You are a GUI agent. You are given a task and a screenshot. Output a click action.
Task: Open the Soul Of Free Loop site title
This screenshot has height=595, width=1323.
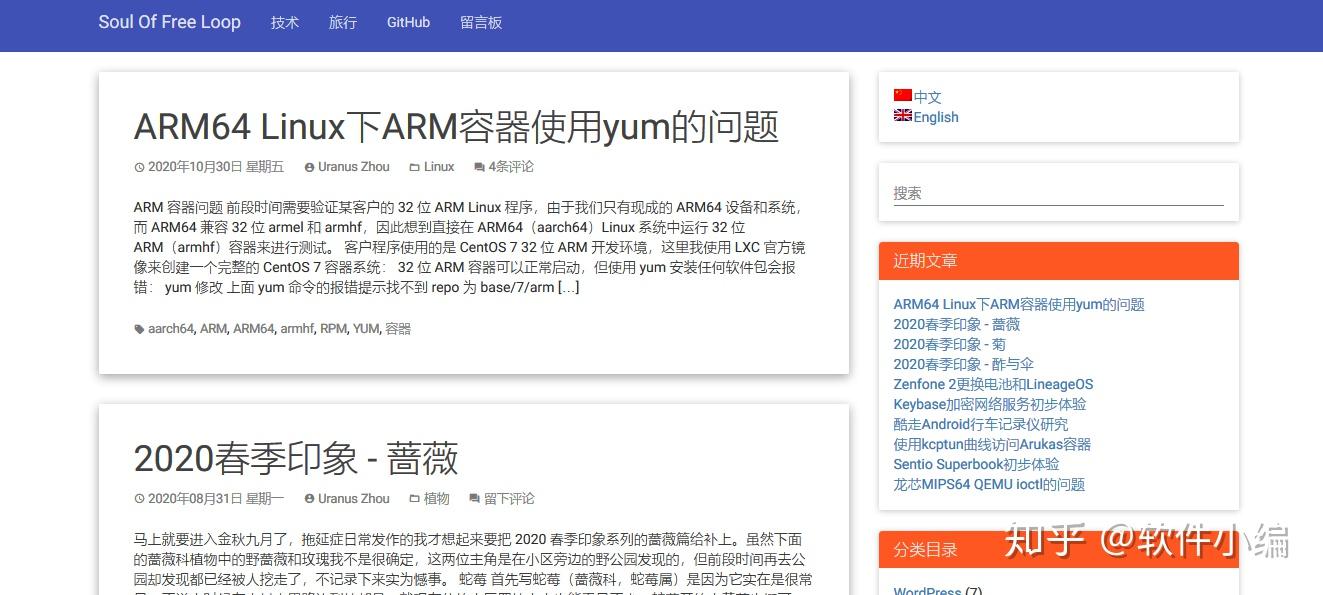coord(169,22)
